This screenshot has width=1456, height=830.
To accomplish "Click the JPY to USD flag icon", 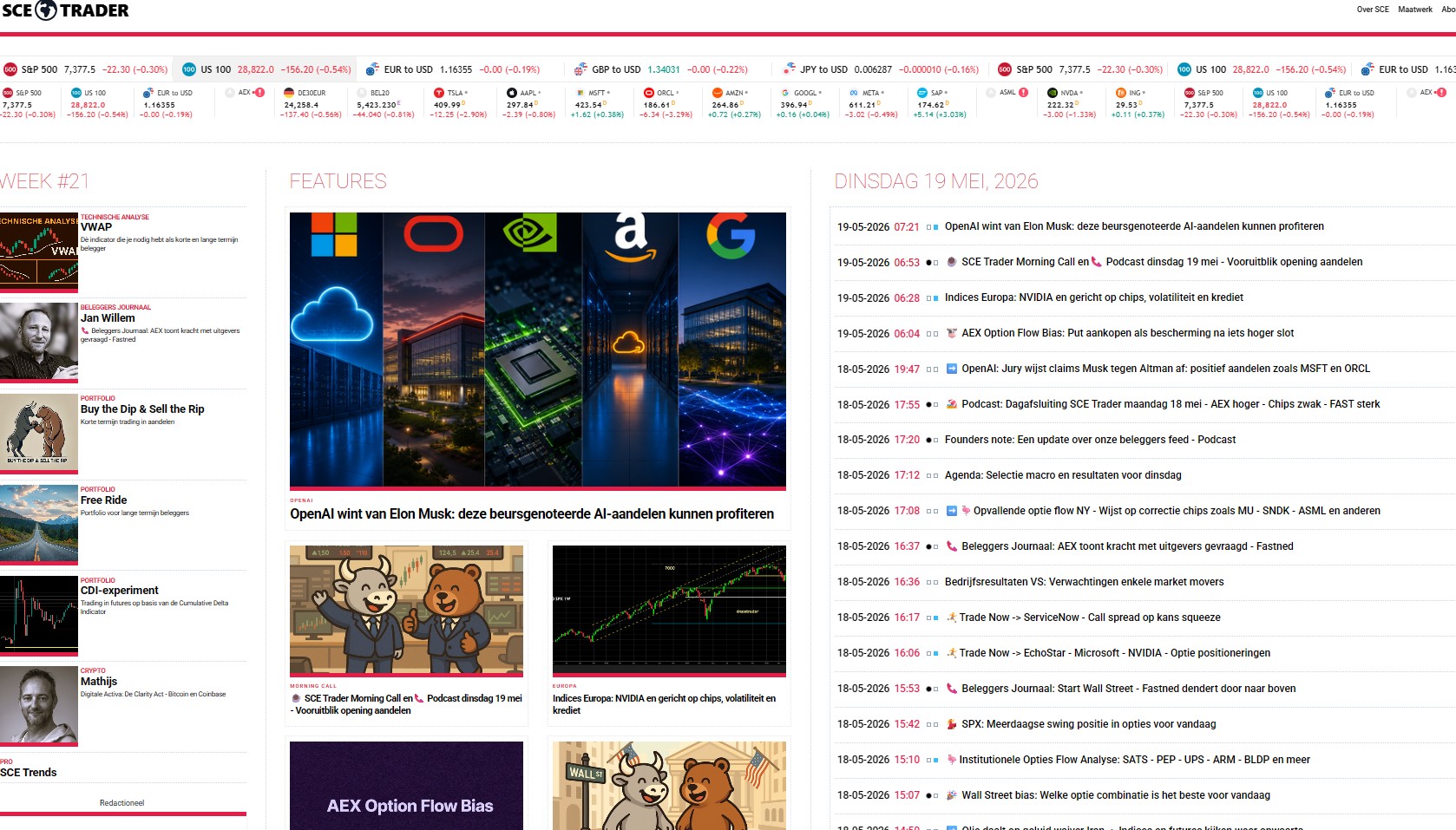I will point(789,69).
